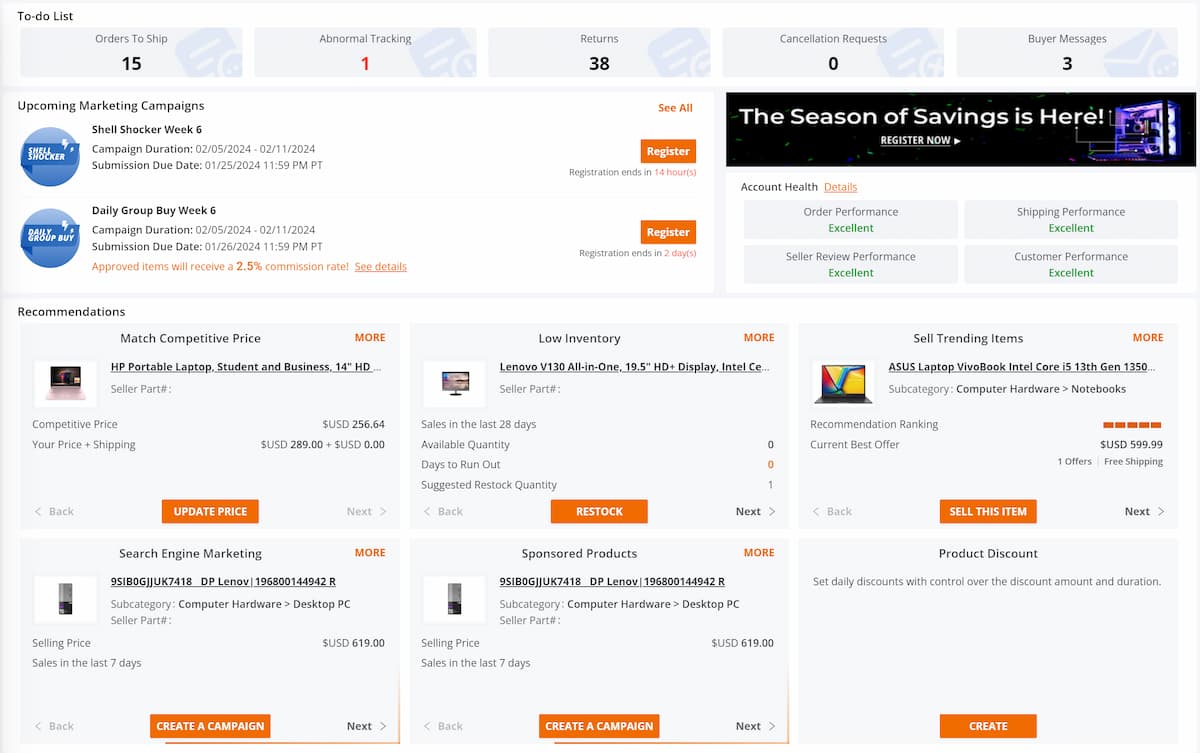Go to Next in Sell Trending Items

(x=1144, y=511)
